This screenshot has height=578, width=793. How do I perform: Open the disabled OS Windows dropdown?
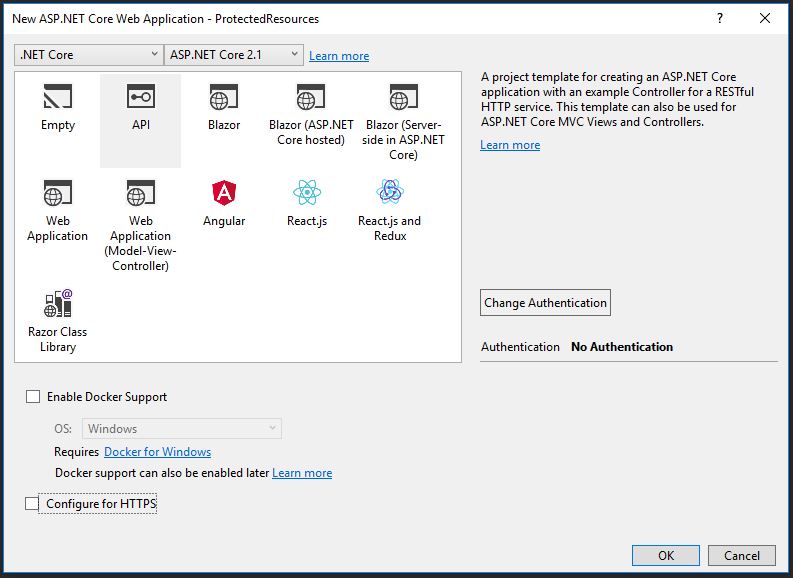(x=182, y=428)
